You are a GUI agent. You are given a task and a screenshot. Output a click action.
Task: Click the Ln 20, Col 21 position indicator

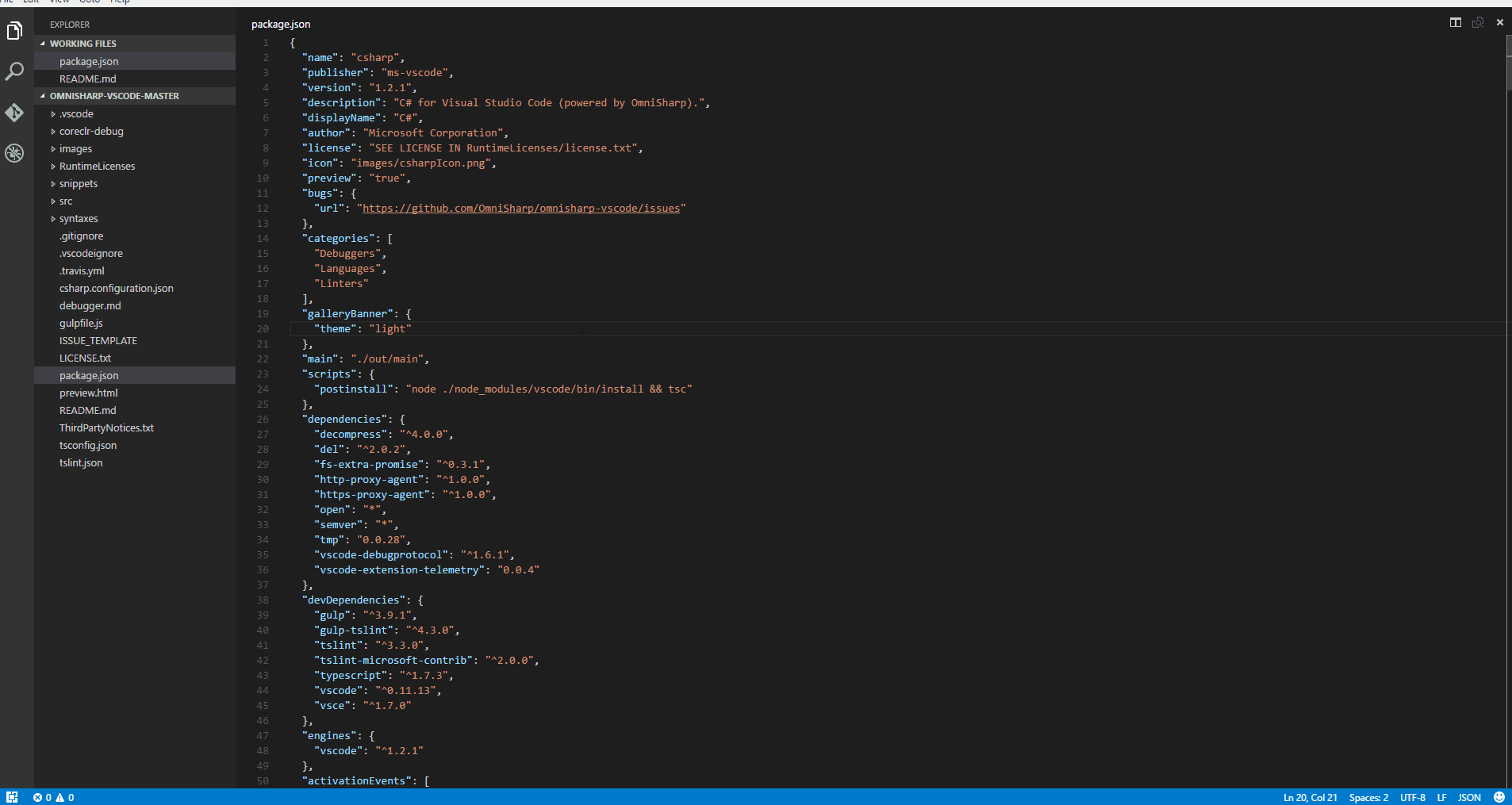coord(1310,797)
